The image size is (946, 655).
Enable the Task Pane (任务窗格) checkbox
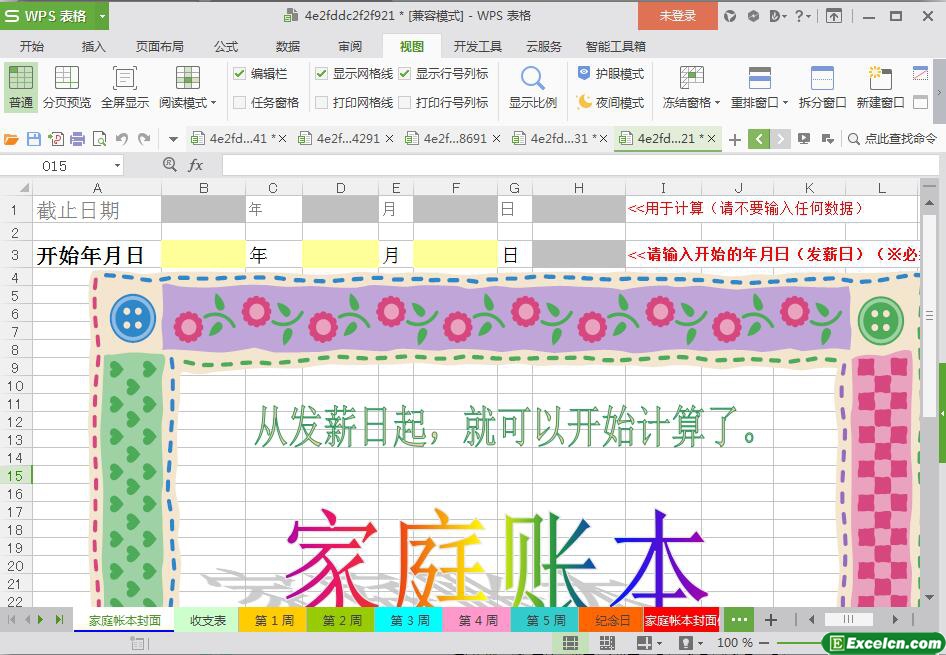click(240, 102)
